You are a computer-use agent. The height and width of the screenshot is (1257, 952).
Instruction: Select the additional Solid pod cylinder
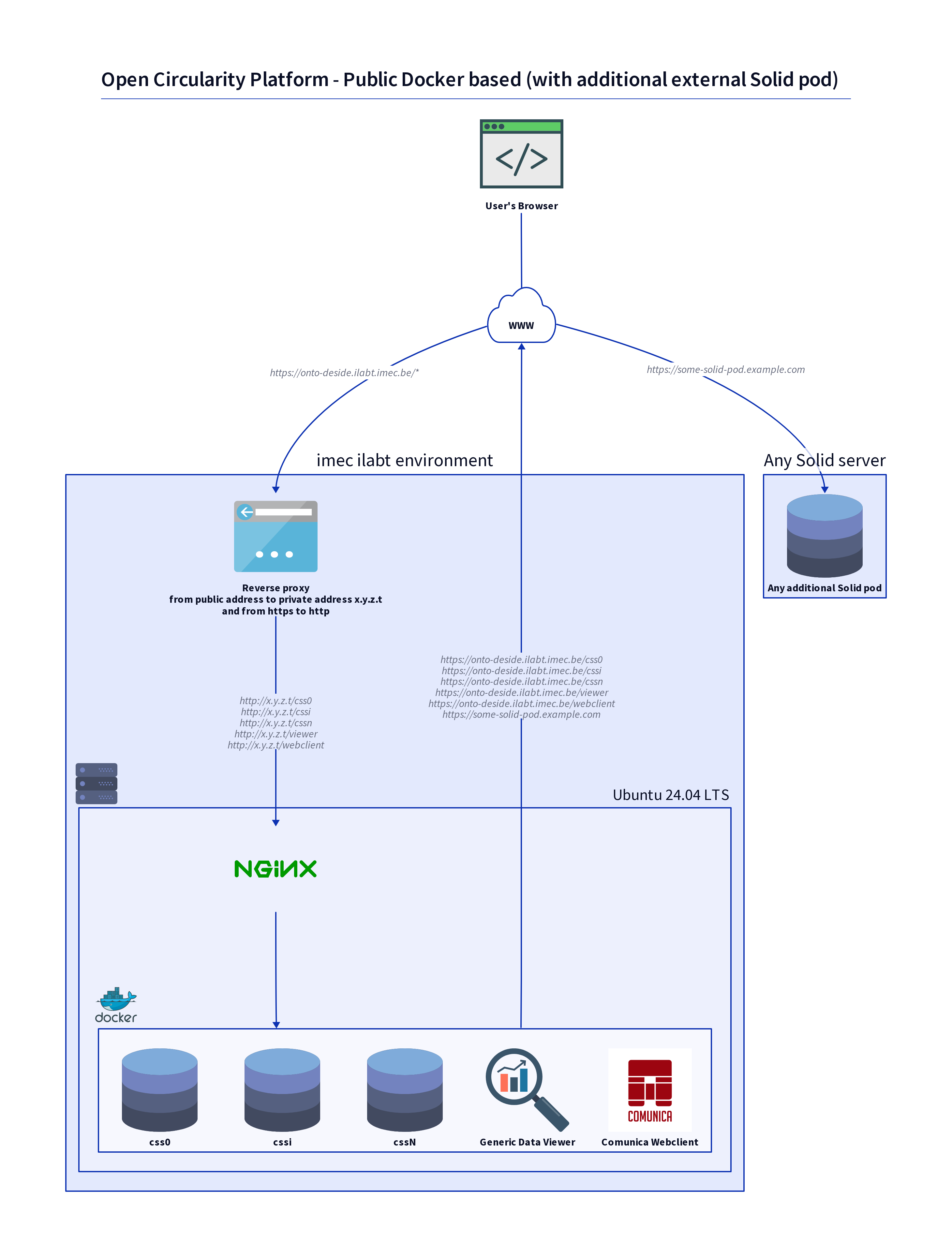[x=825, y=535]
